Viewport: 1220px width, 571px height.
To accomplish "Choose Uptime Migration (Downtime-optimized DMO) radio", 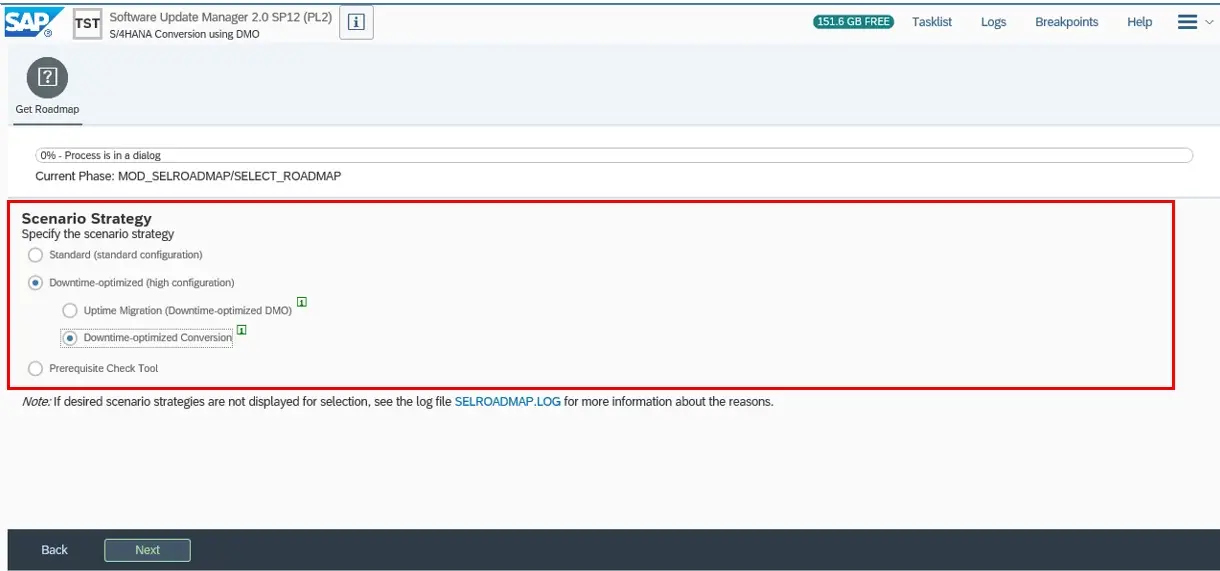I will [x=70, y=311].
